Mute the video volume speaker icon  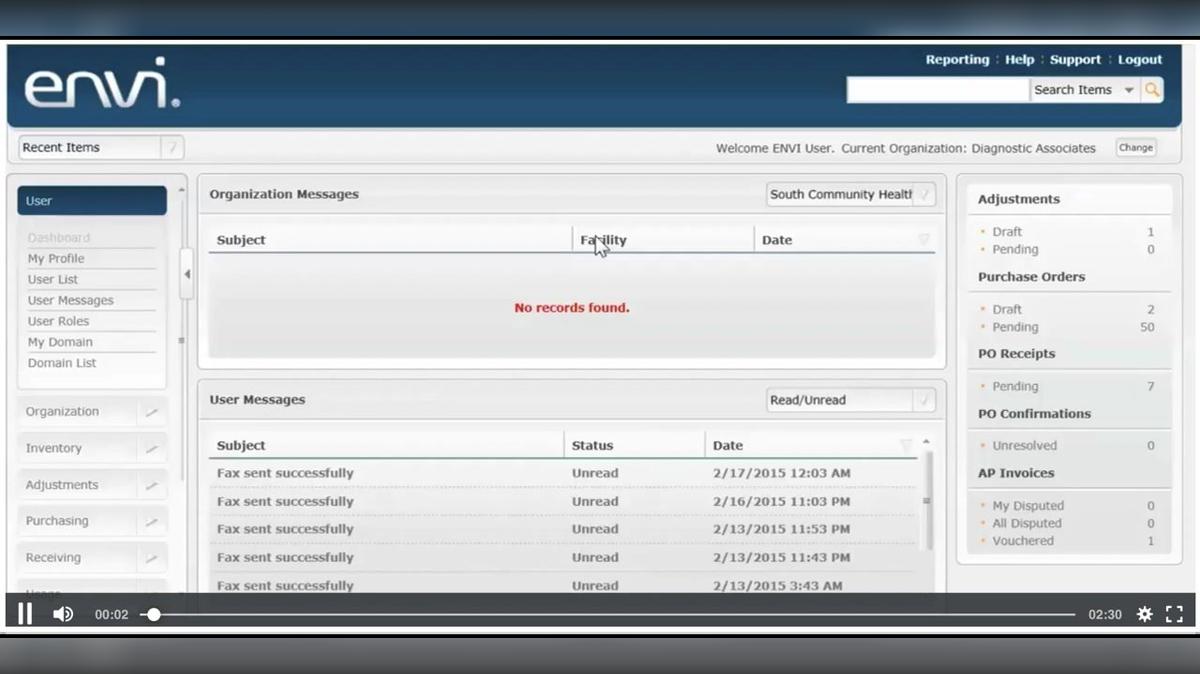pyautogui.click(x=63, y=614)
